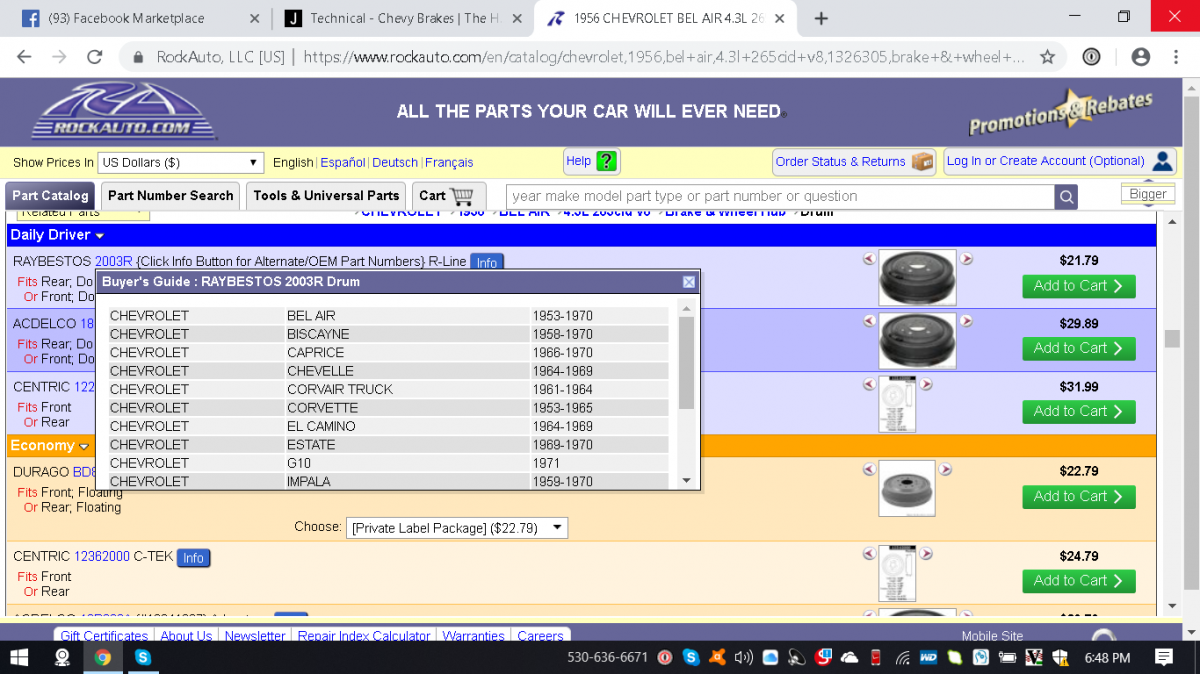Collapse the Economy category arrow
This screenshot has width=1200, height=674.
point(84,446)
